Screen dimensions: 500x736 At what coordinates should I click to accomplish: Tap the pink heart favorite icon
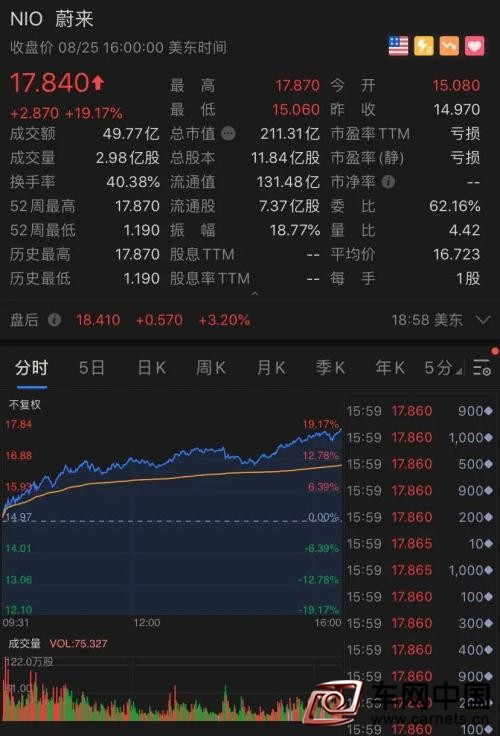point(474,46)
